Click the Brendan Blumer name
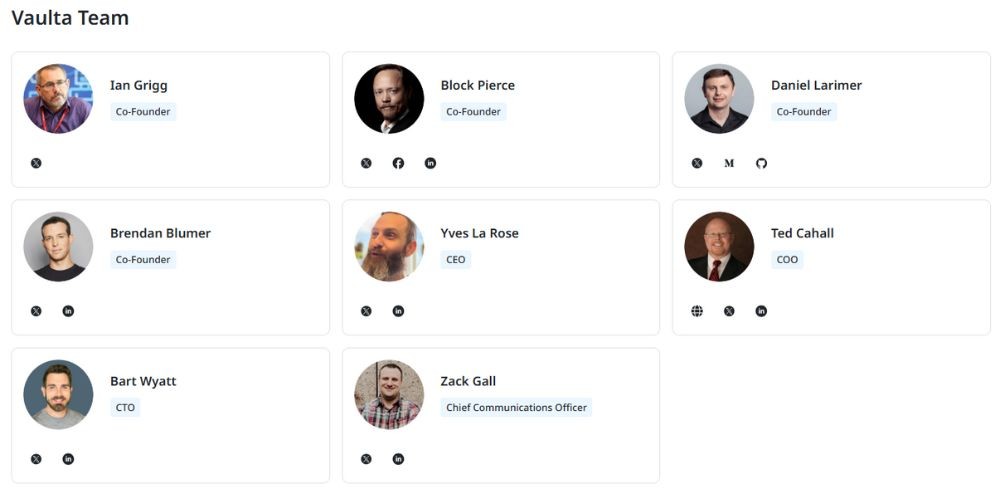The image size is (1000, 488). (160, 233)
